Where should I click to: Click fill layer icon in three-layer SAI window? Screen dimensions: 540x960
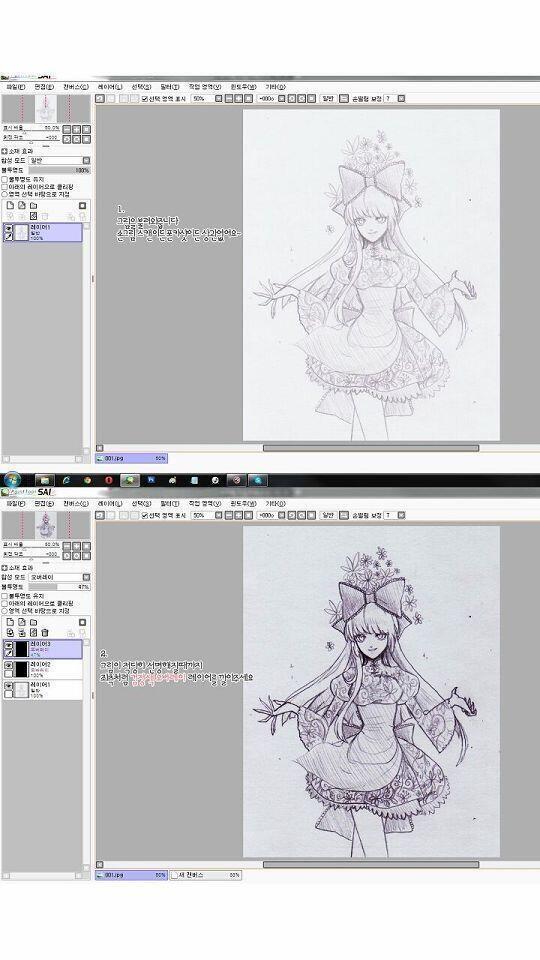[33, 632]
